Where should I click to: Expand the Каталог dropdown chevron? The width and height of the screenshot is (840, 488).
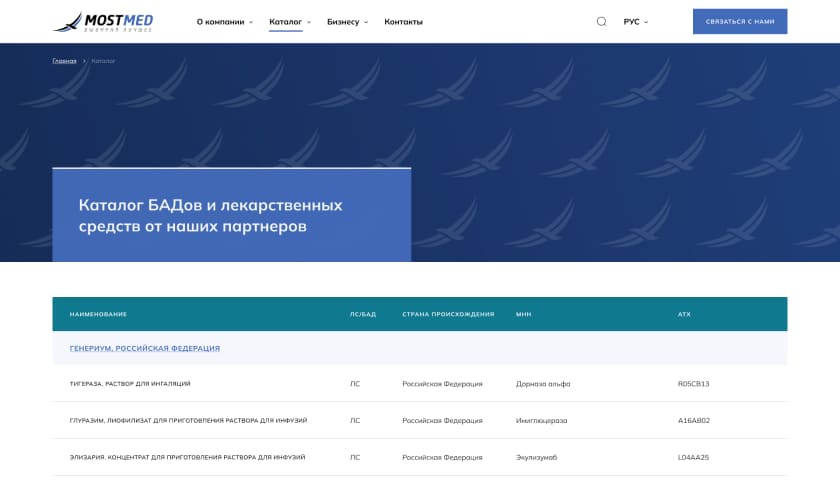[x=309, y=22]
